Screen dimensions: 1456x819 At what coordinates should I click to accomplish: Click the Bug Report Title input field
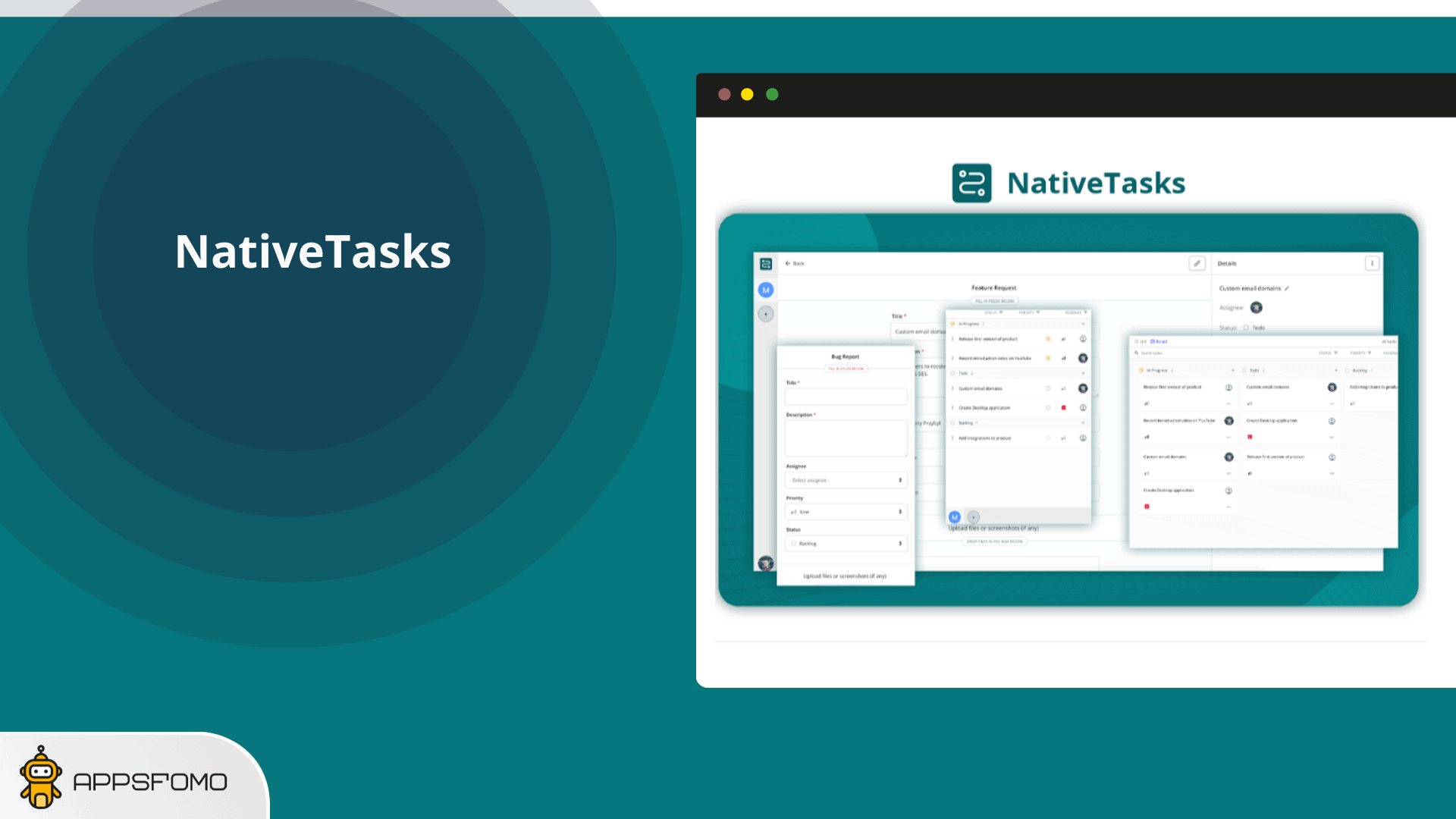[846, 397]
